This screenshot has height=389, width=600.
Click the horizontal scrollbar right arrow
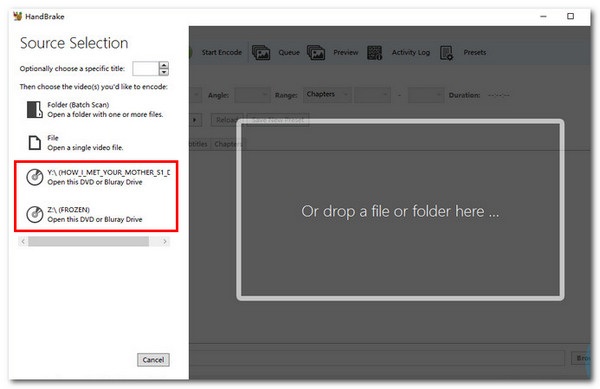click(165, 241)
